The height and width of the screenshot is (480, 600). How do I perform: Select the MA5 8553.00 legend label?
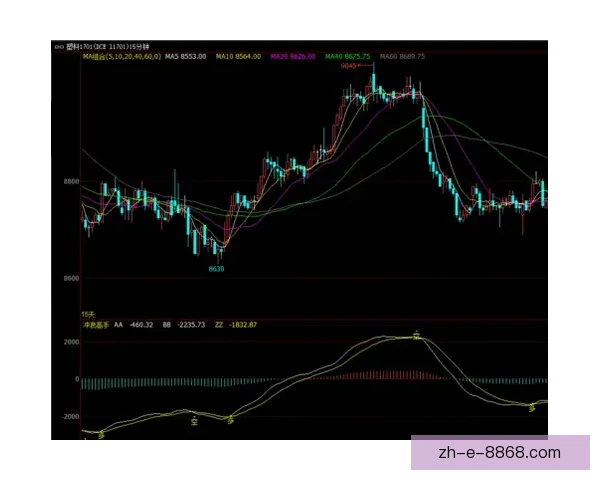pos(185,57)
